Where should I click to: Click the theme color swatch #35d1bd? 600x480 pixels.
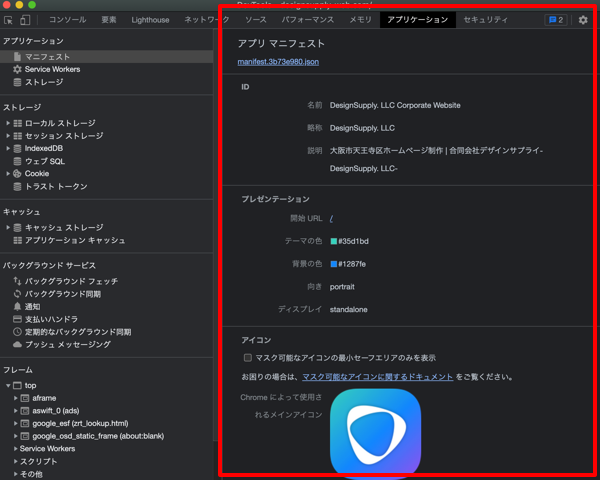click(334, 241)
